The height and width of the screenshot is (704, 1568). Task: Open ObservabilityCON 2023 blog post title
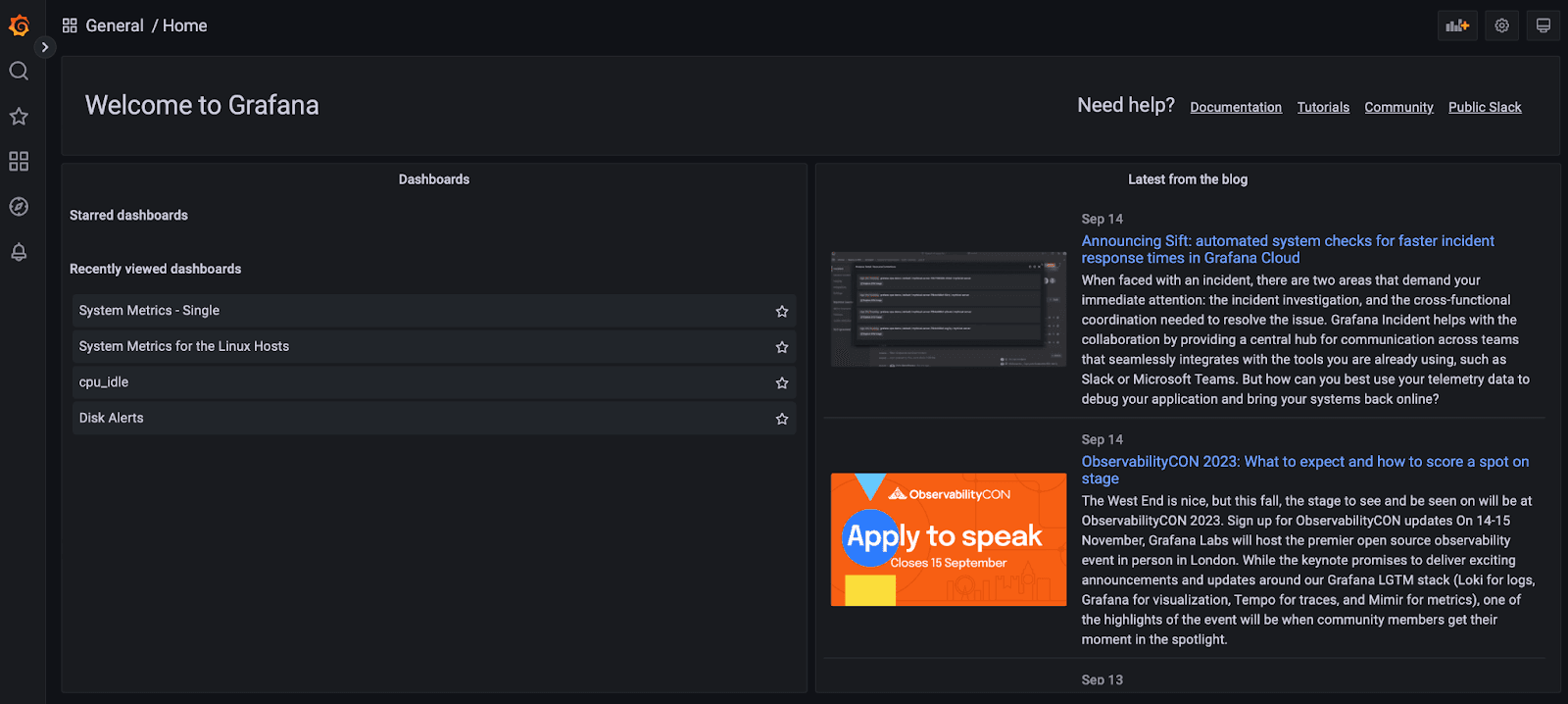coord(1304,470)
